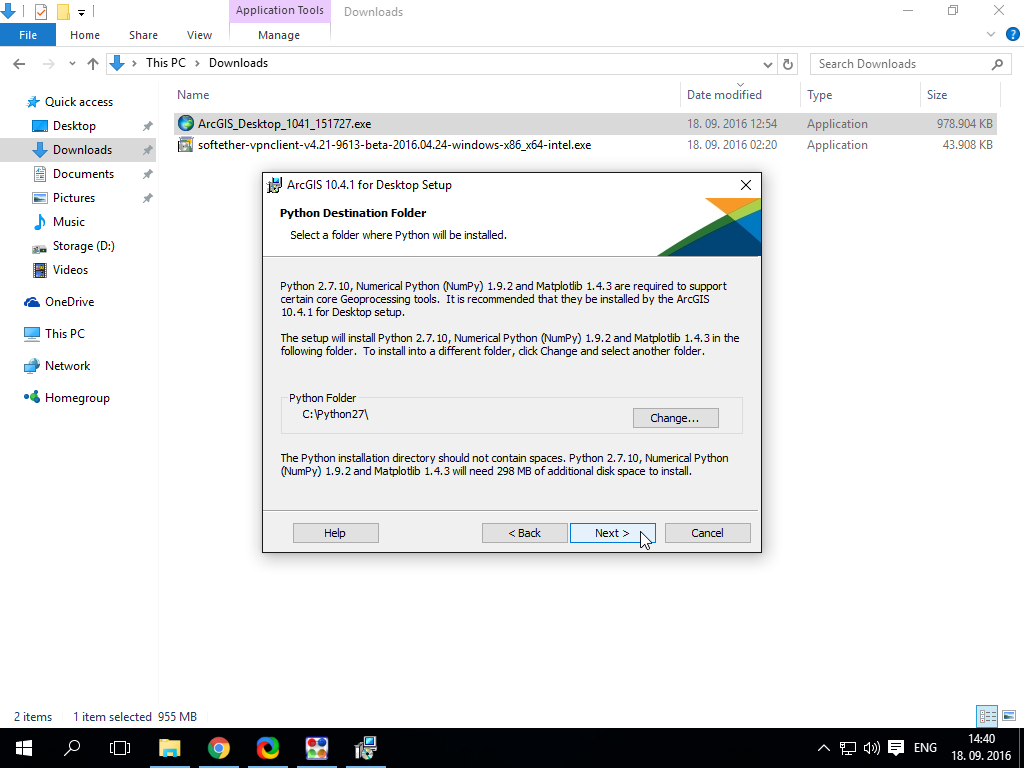The image size is (1024, 768).
Task: Open Customize Quick Access Toolbar dropdown
Action: point(81,12)
